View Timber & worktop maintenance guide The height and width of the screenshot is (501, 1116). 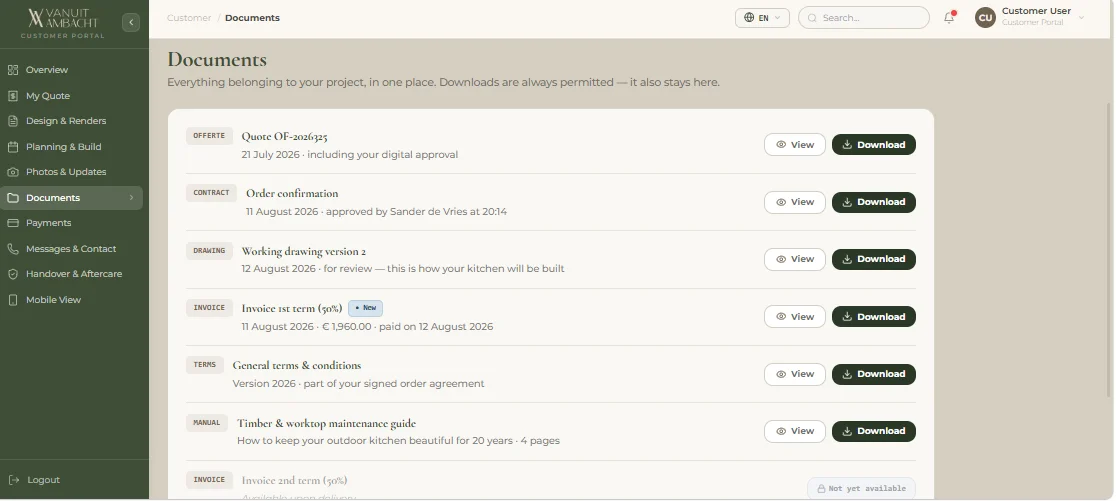point(794,431)
